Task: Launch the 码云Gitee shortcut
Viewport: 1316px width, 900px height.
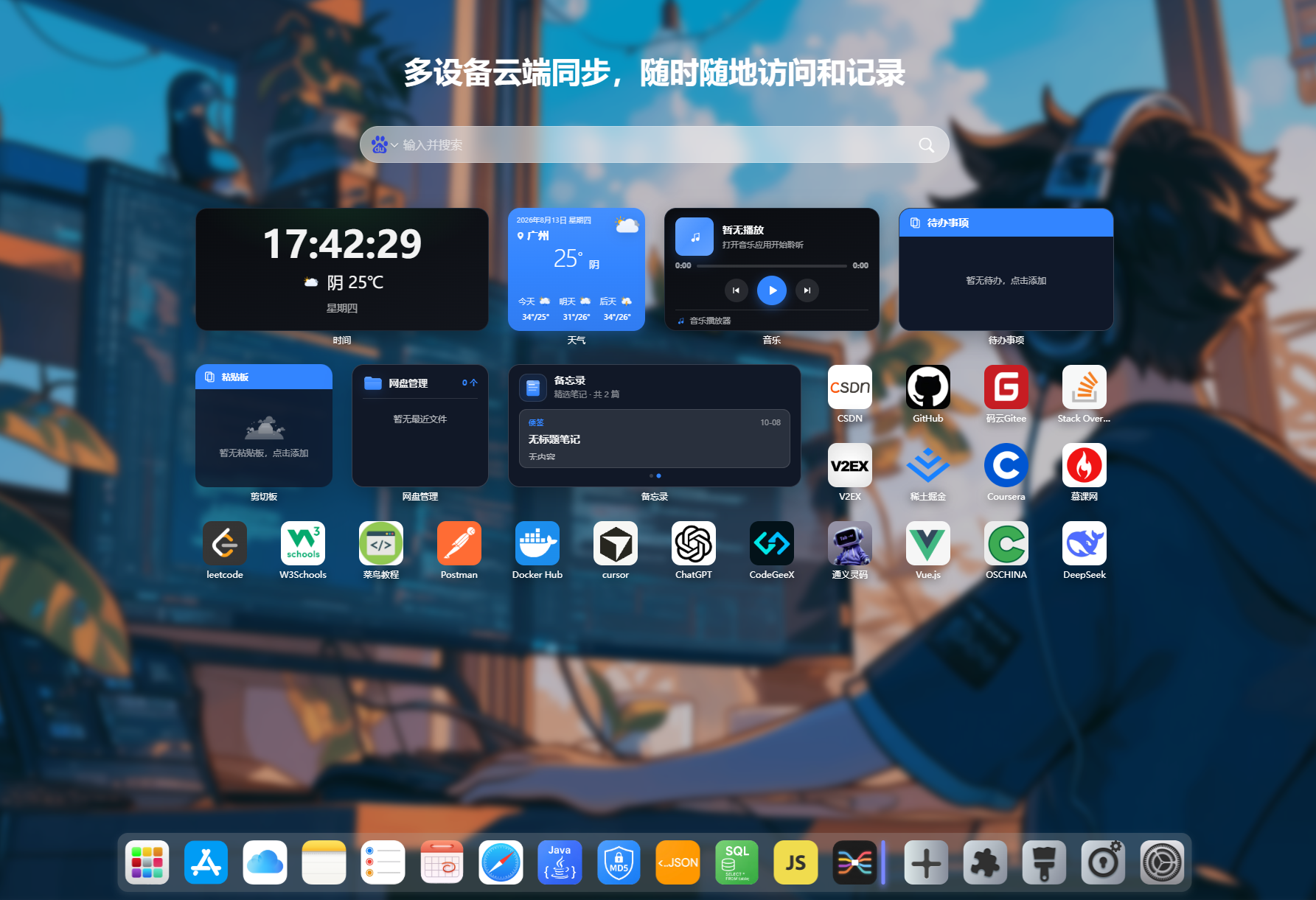Action: click(1006, 387)
